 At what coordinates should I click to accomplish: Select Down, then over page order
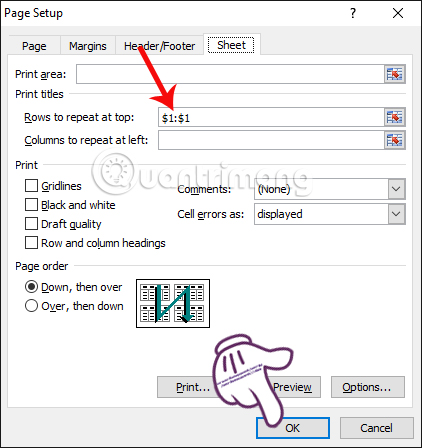point(31,287)
